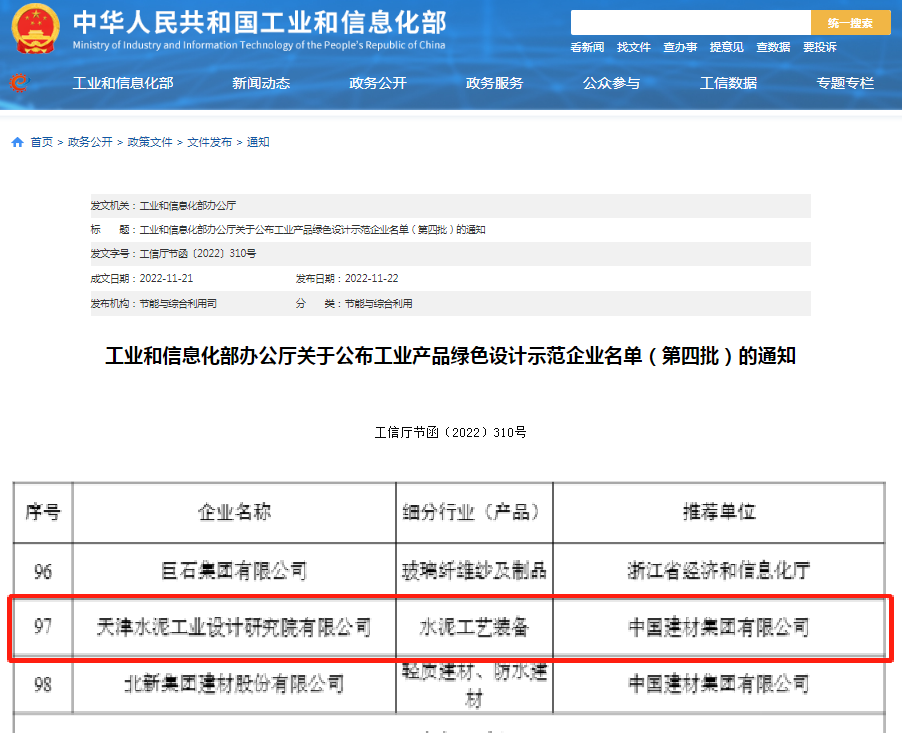
Task: Click the 发布日期 2022-11-22 text
Action: pos(347,278)
